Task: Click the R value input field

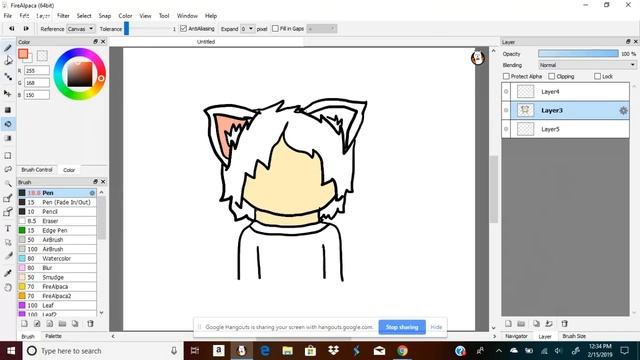Action: point(37,71)
